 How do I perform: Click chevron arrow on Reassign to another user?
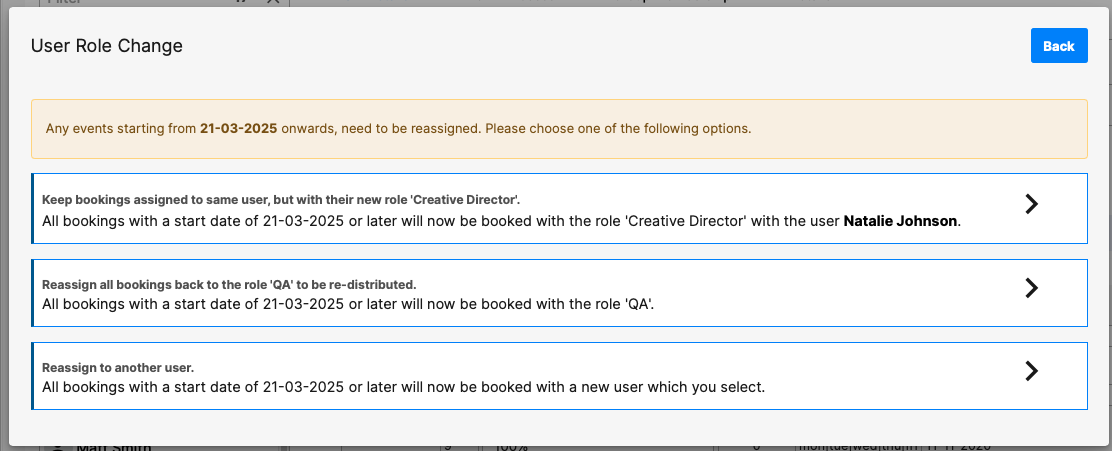[x=1032, y=371]
